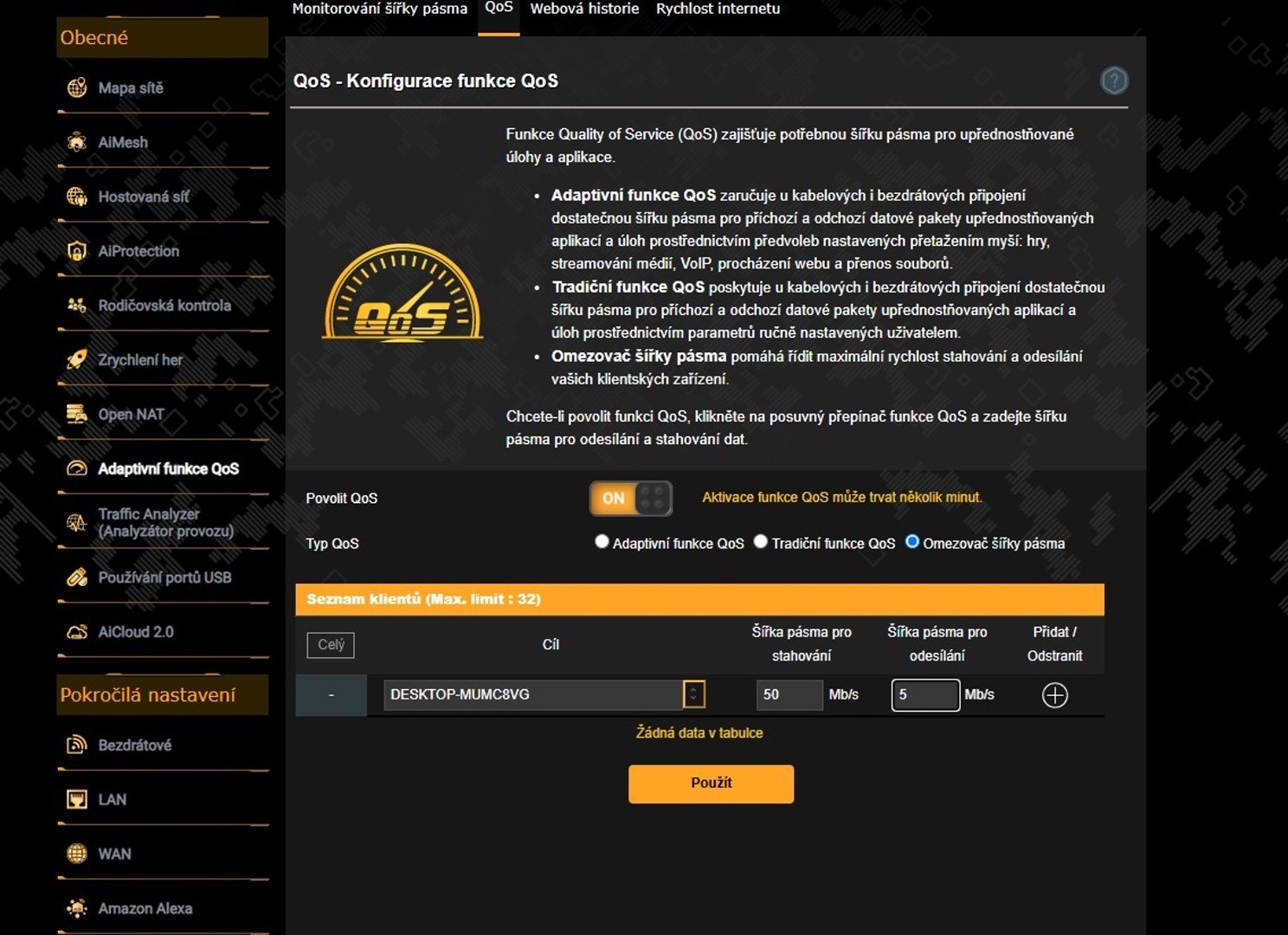This screenshot has width=1288, height=935.
Task: Click the Celý select-all button
Action: click(x=331, y=645)
